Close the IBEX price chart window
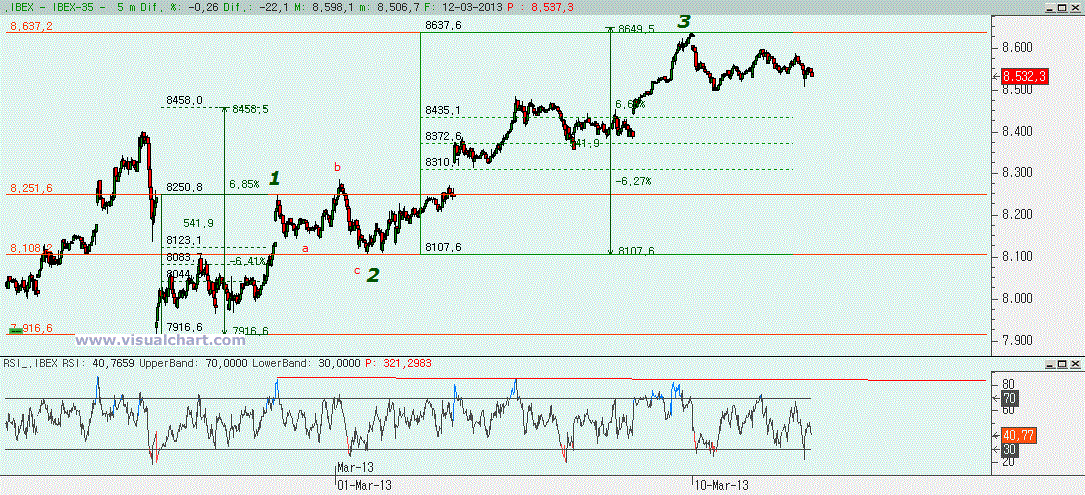Screen dimensions: 1085x495 [x=1075, y=8]
